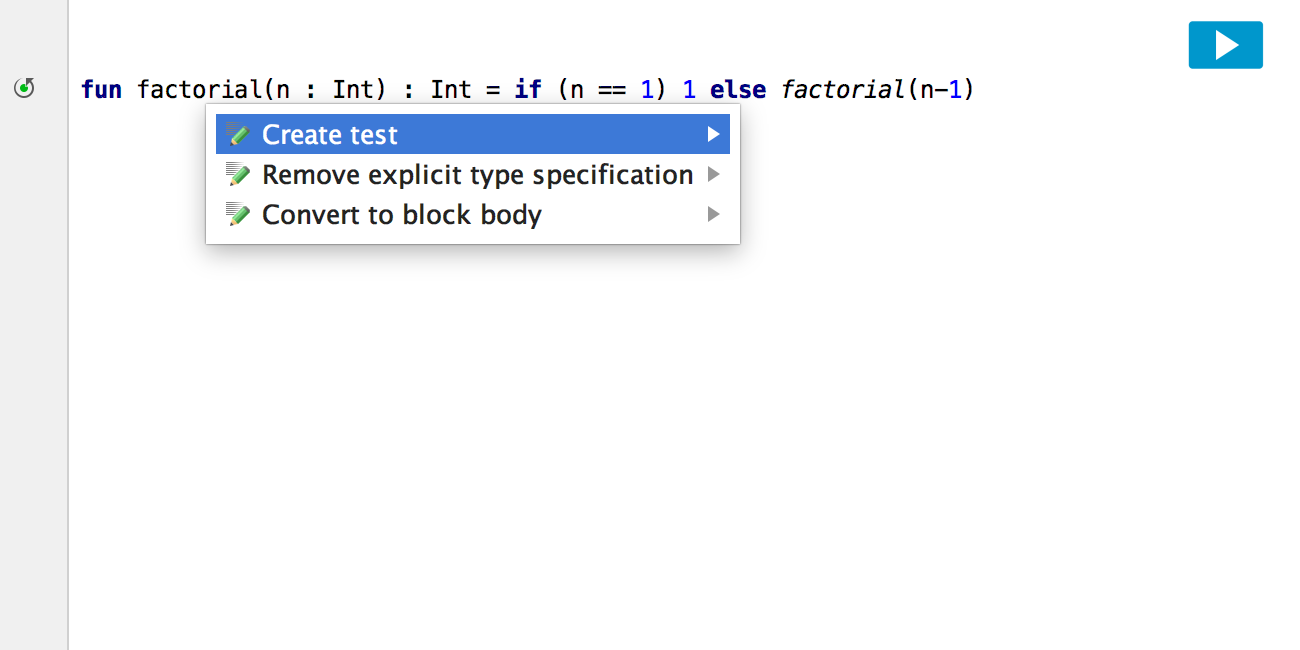Select the Create test intention
The image size is (1300, 650).
(330, 135)
